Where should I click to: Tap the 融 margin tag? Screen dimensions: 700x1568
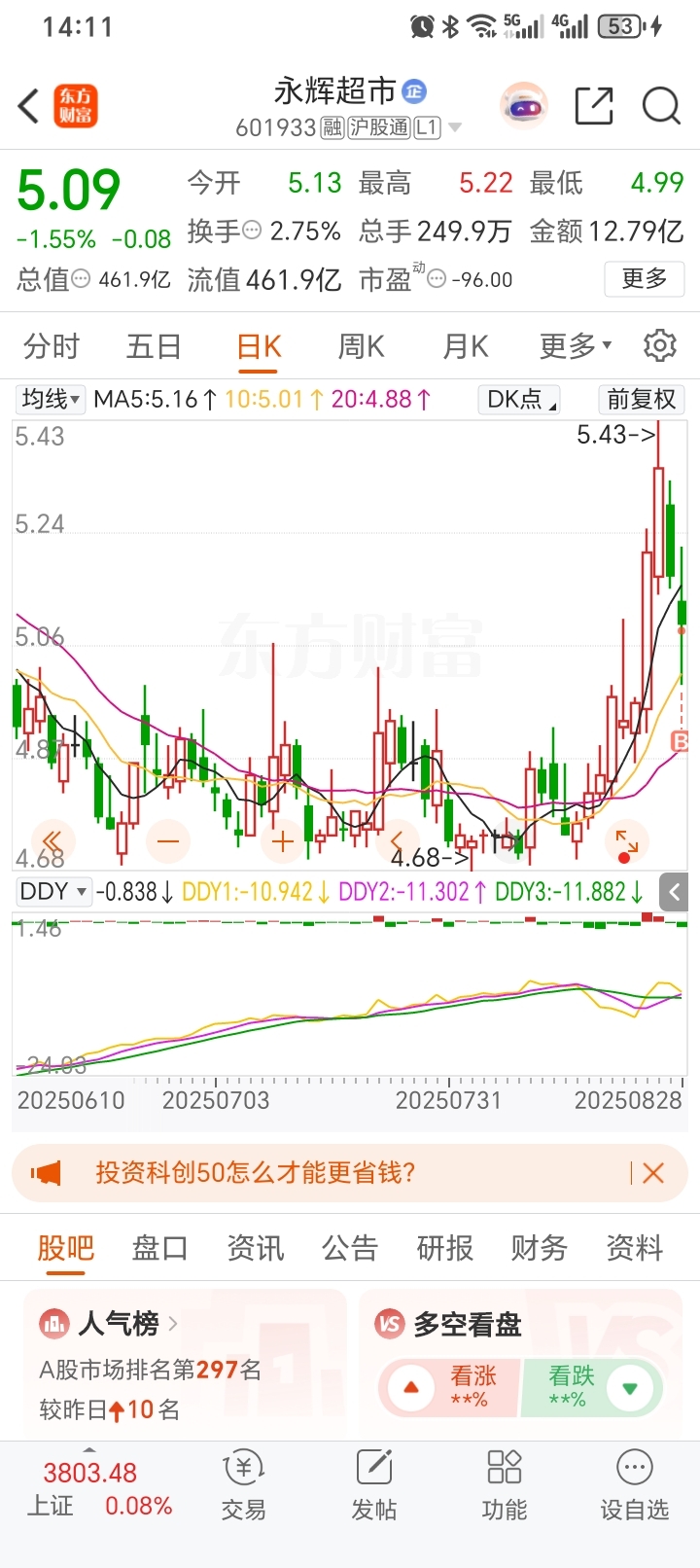tap(332, 128)
